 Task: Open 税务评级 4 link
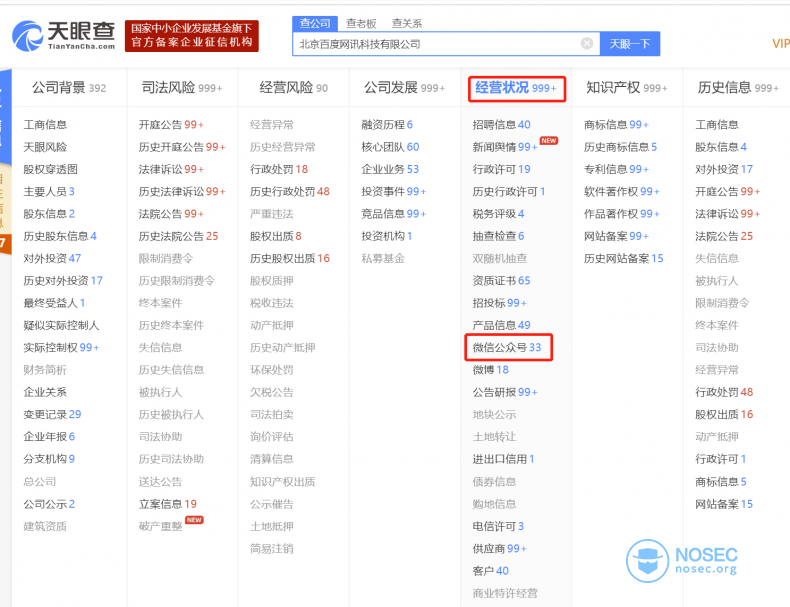[498, 214]
